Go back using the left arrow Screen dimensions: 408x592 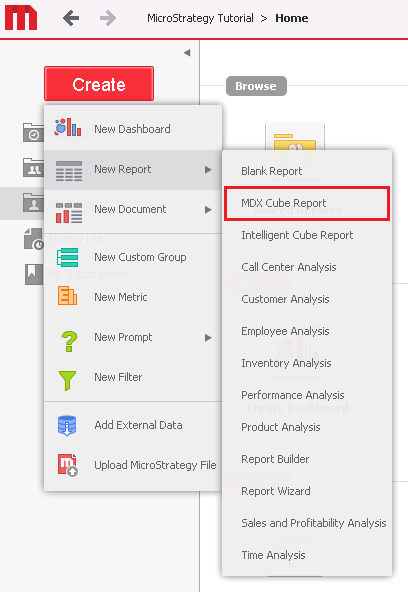point(71,18)
